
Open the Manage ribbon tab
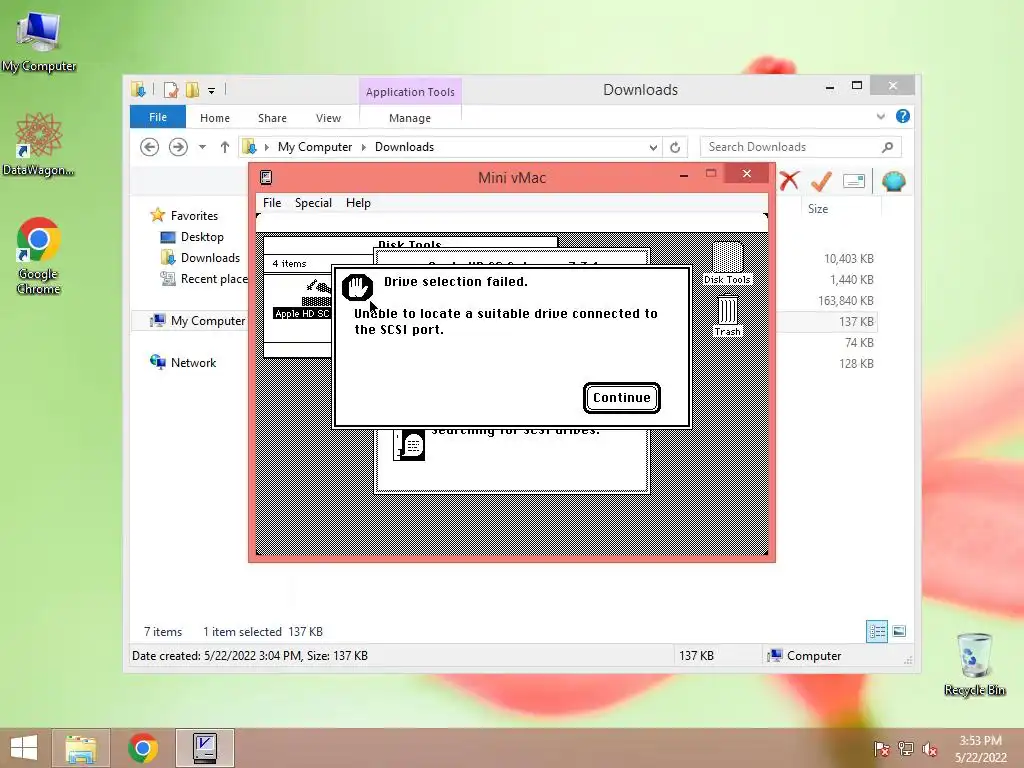409,118
